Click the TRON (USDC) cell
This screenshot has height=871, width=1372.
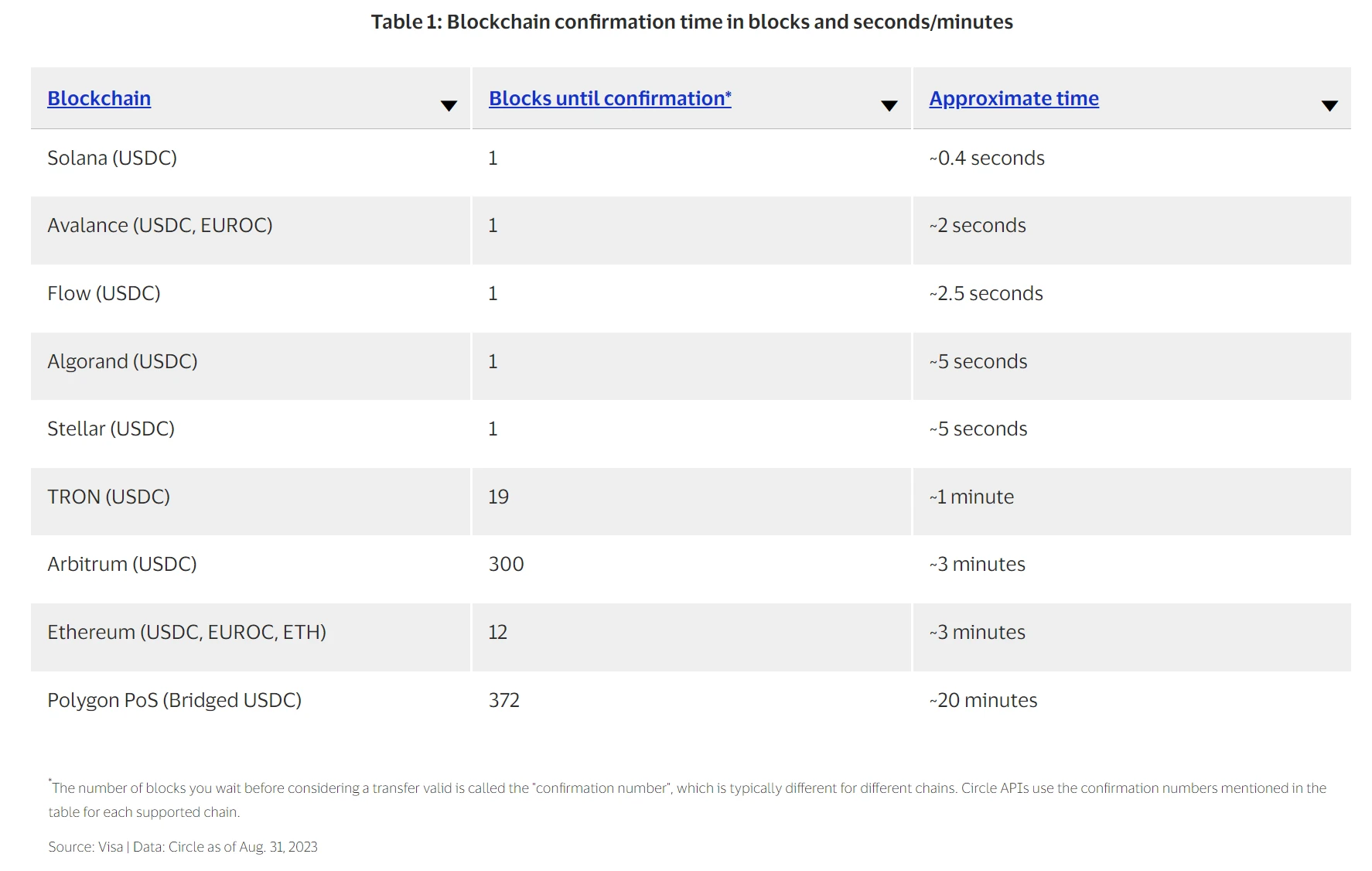pos(108,497)
